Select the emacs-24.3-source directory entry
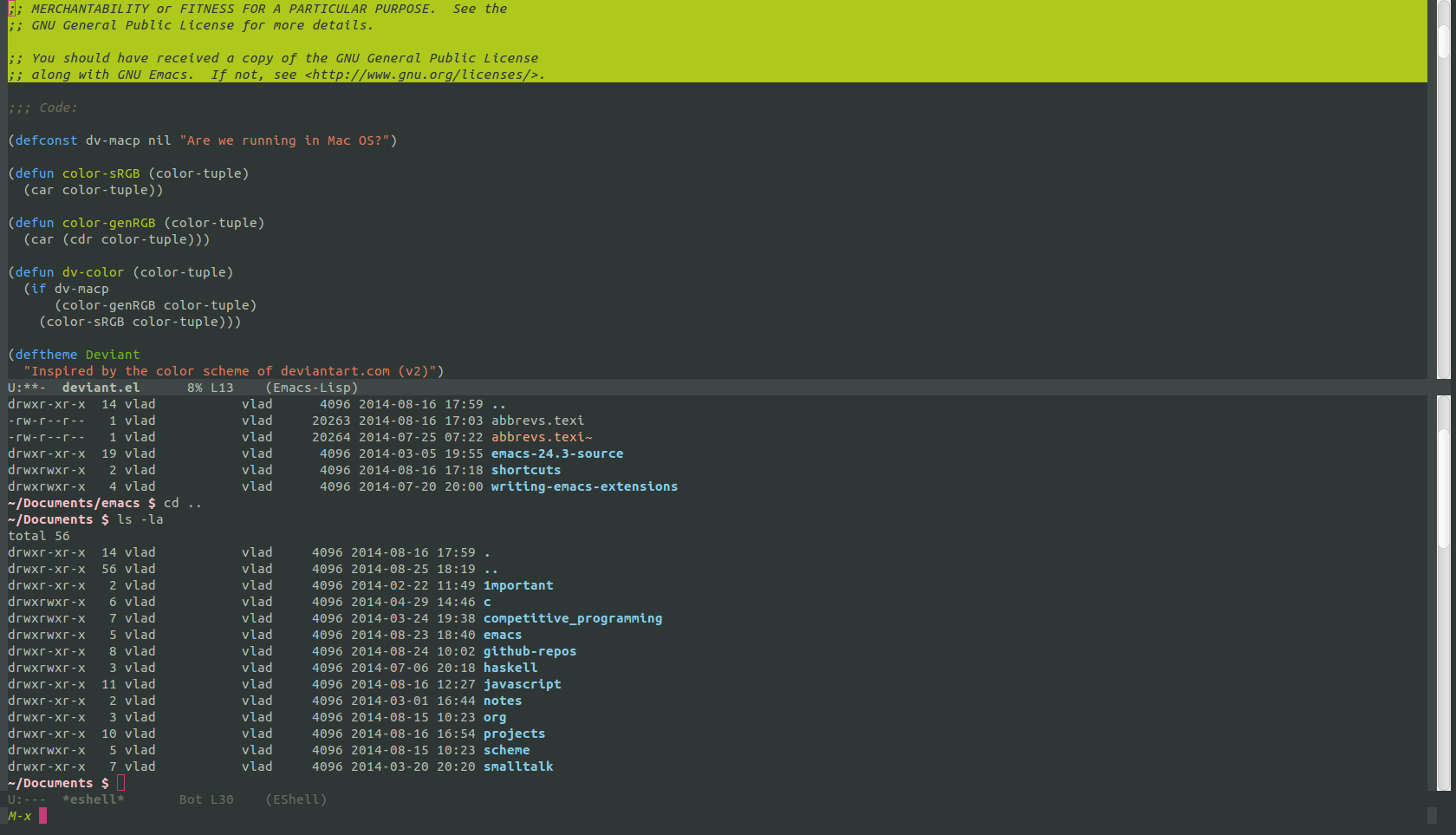Viewport: 1456px width, 835px height. tap(557, 453)
